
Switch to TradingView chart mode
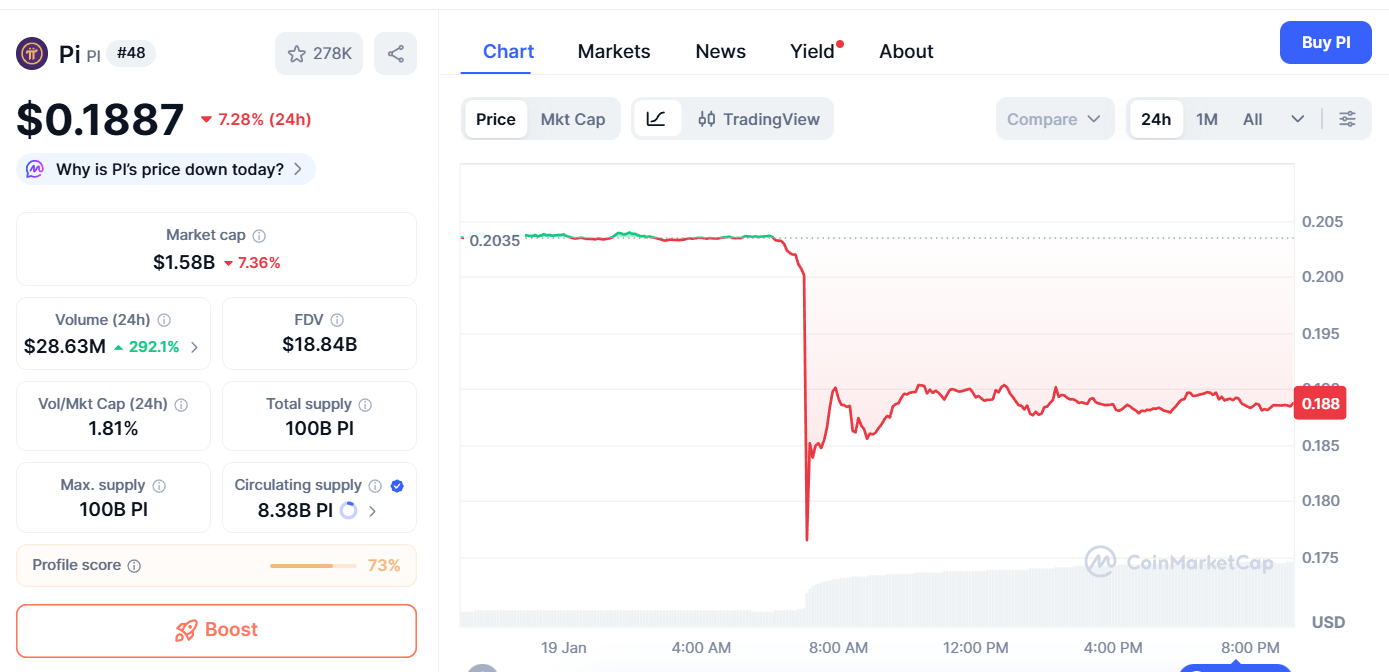tap(759, 119)
